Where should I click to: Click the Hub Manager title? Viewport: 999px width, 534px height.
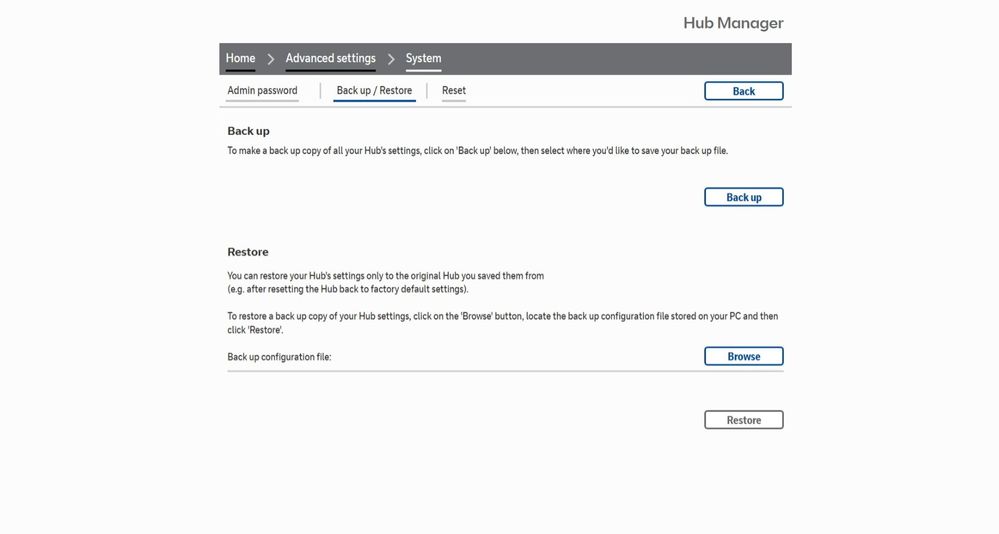coord(733,23)
